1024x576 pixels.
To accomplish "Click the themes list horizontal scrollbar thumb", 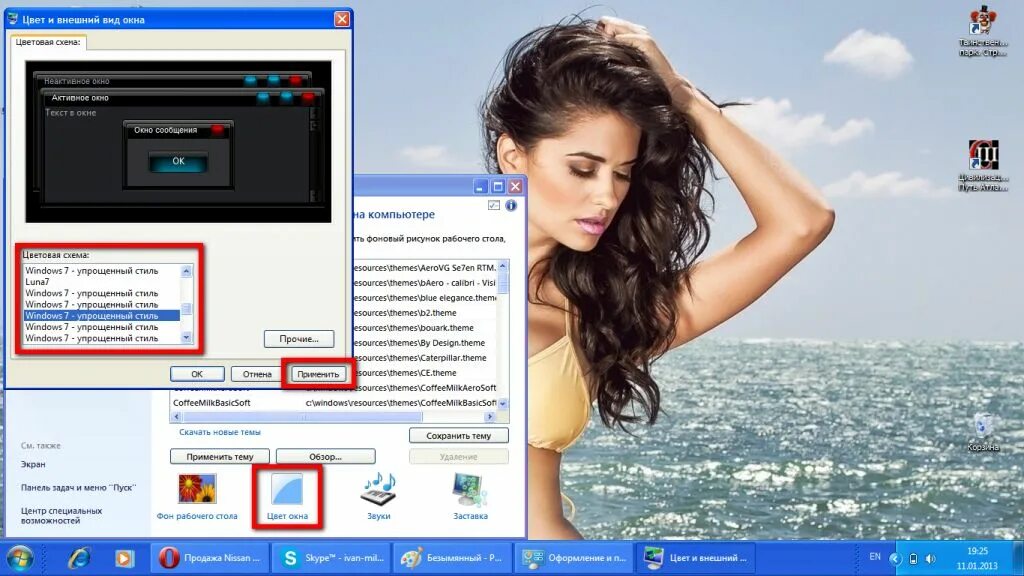I will (x=303, y=416).
